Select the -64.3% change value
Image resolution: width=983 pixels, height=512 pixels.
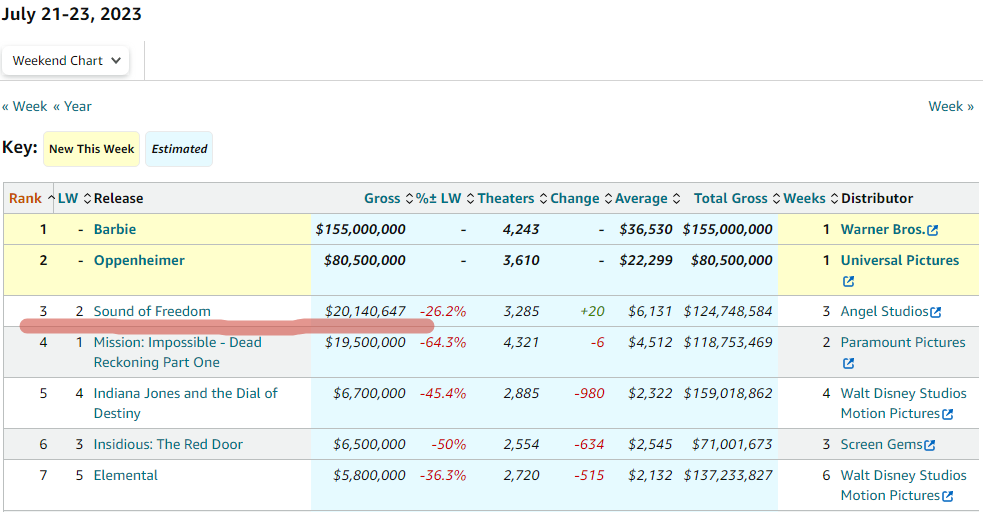[x=443, y=343]
